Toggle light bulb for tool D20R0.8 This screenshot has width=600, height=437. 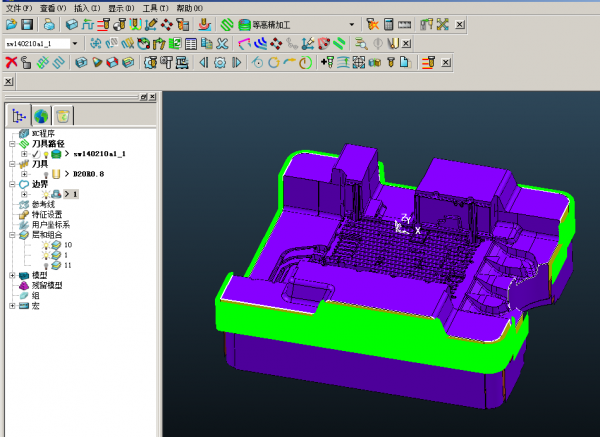pos(45,174)
